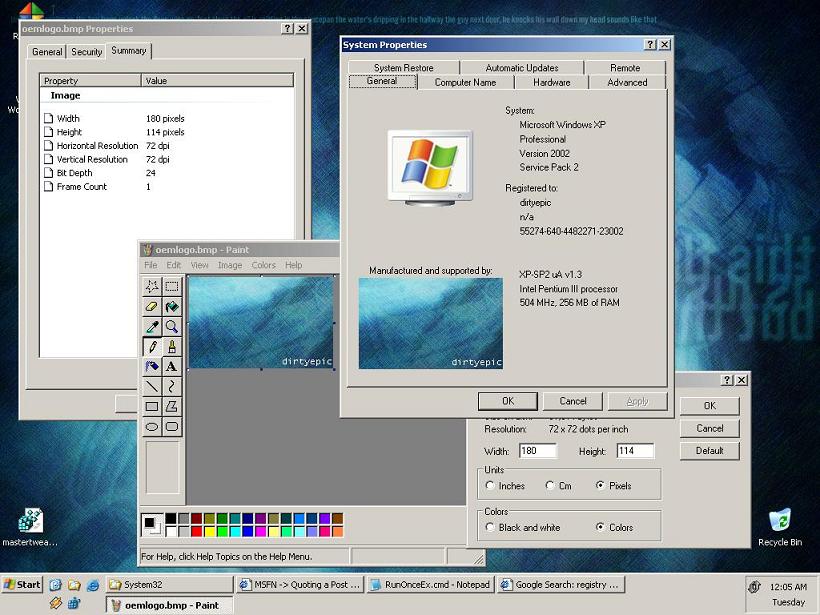Click OK in System Properties
Screen dimensions: 820x615
pos(507,401)
